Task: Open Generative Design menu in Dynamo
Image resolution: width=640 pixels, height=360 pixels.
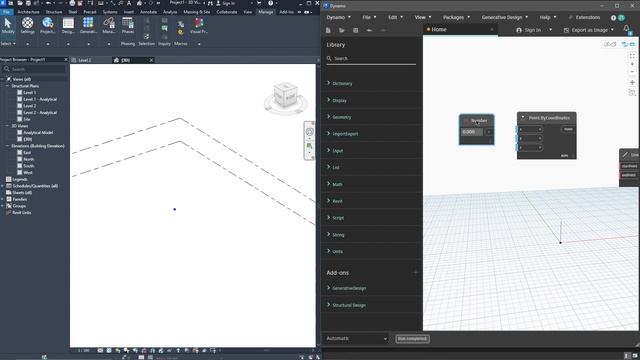Action: coord(504,18)
